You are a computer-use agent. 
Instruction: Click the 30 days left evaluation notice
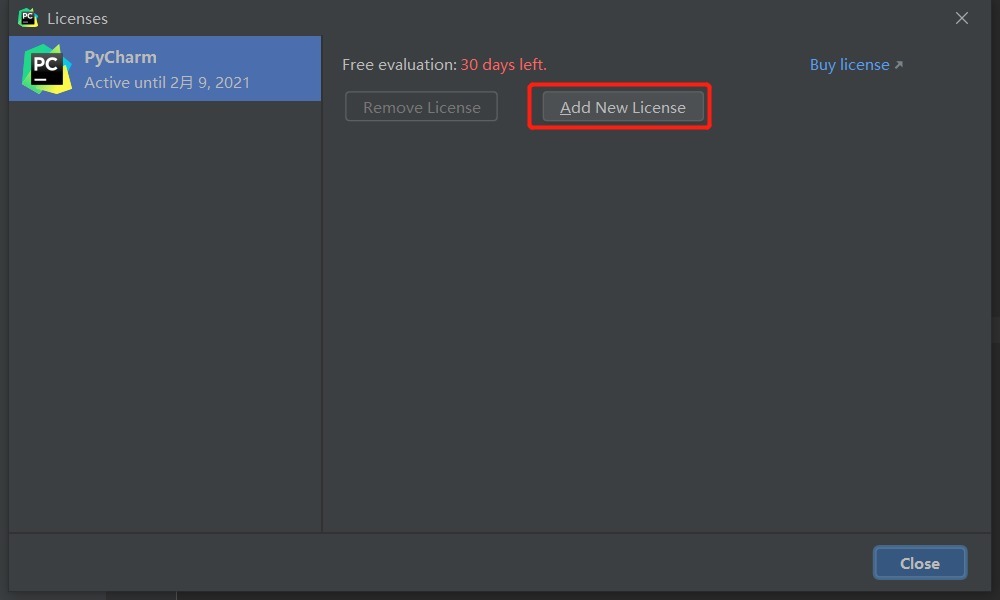point(503,64)
